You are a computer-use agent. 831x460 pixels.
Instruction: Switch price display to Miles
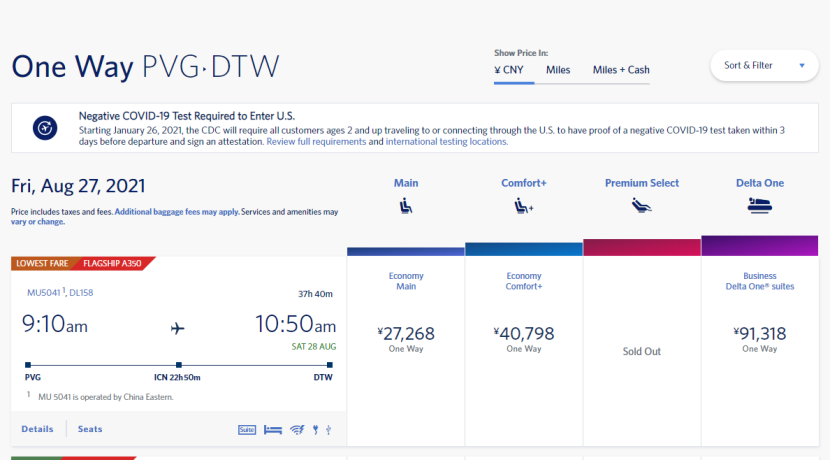pos(558,70)
